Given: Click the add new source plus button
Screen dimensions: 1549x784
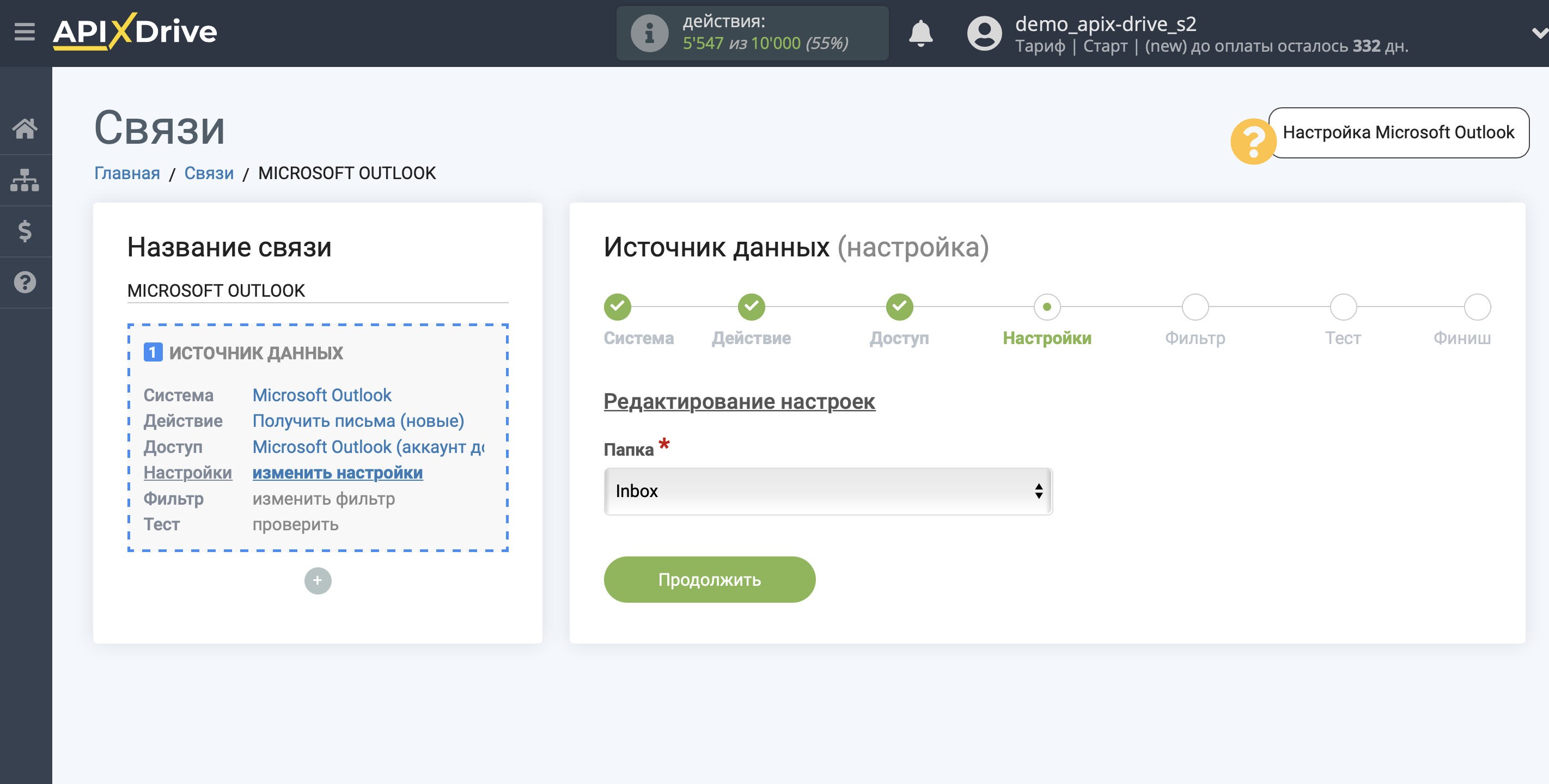Looking at the screenshot, I should 318,581.
